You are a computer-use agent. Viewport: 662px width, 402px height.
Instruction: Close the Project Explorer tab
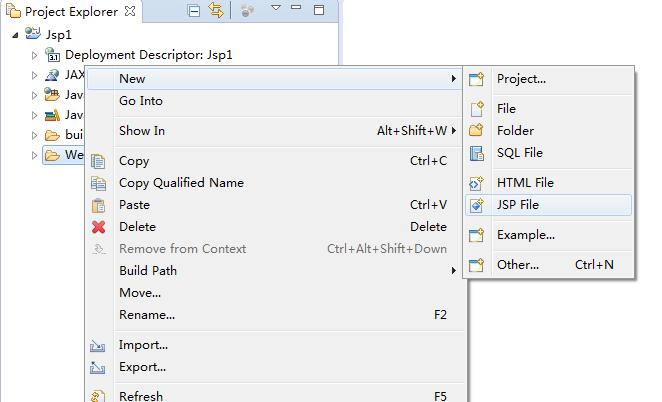coord(129,12)
